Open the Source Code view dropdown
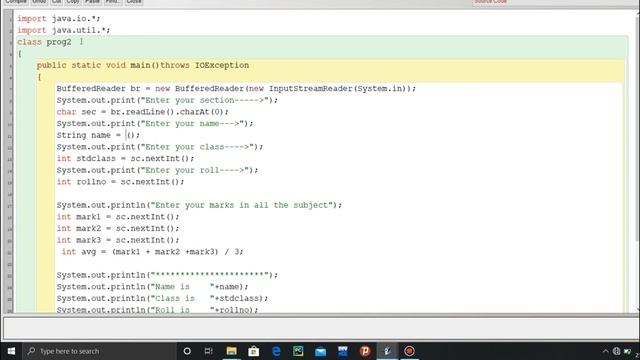Screen dimensions: 640x360 553,2
